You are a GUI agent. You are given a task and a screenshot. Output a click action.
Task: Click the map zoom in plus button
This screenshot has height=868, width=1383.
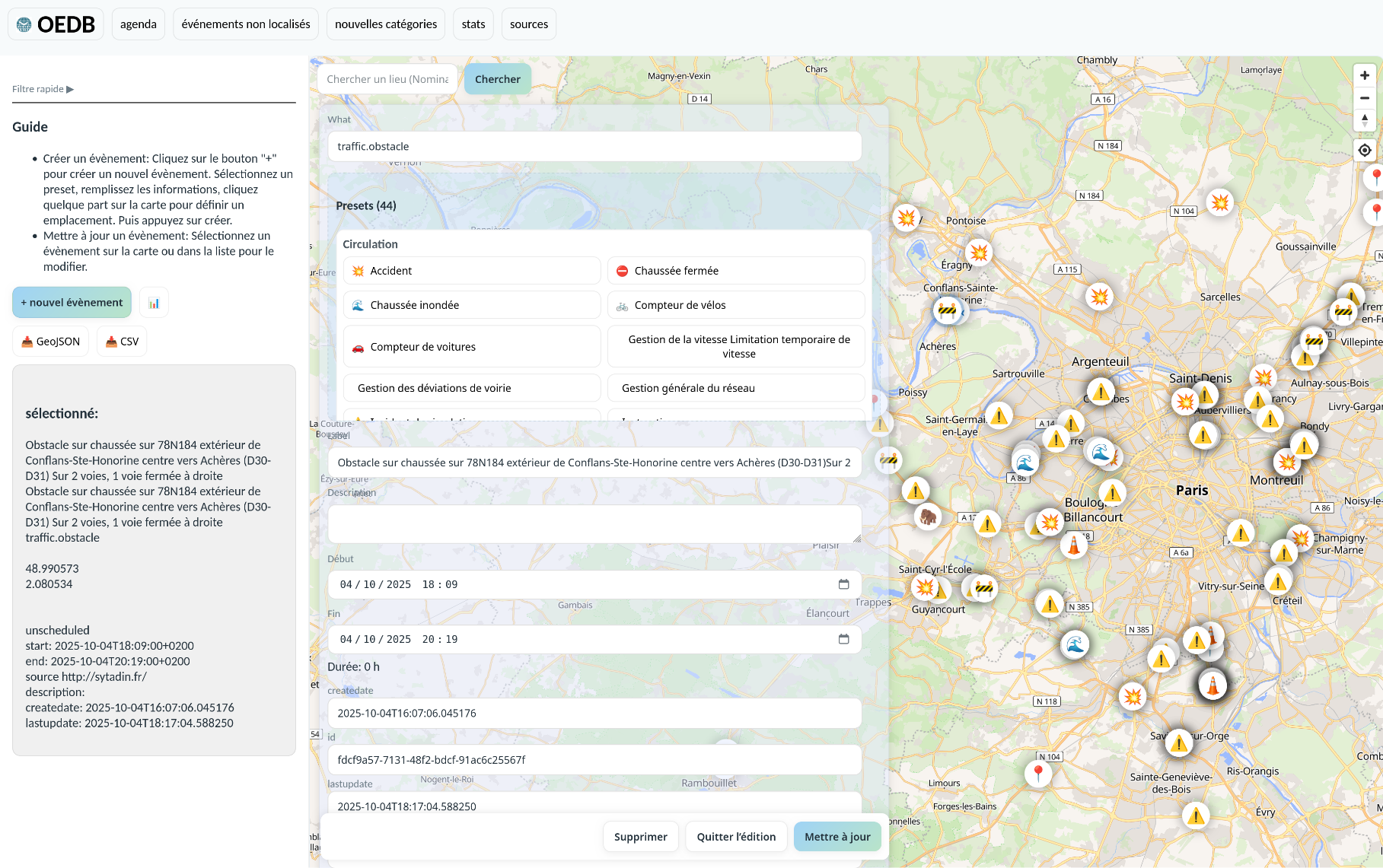click(x=1364, y=75)
